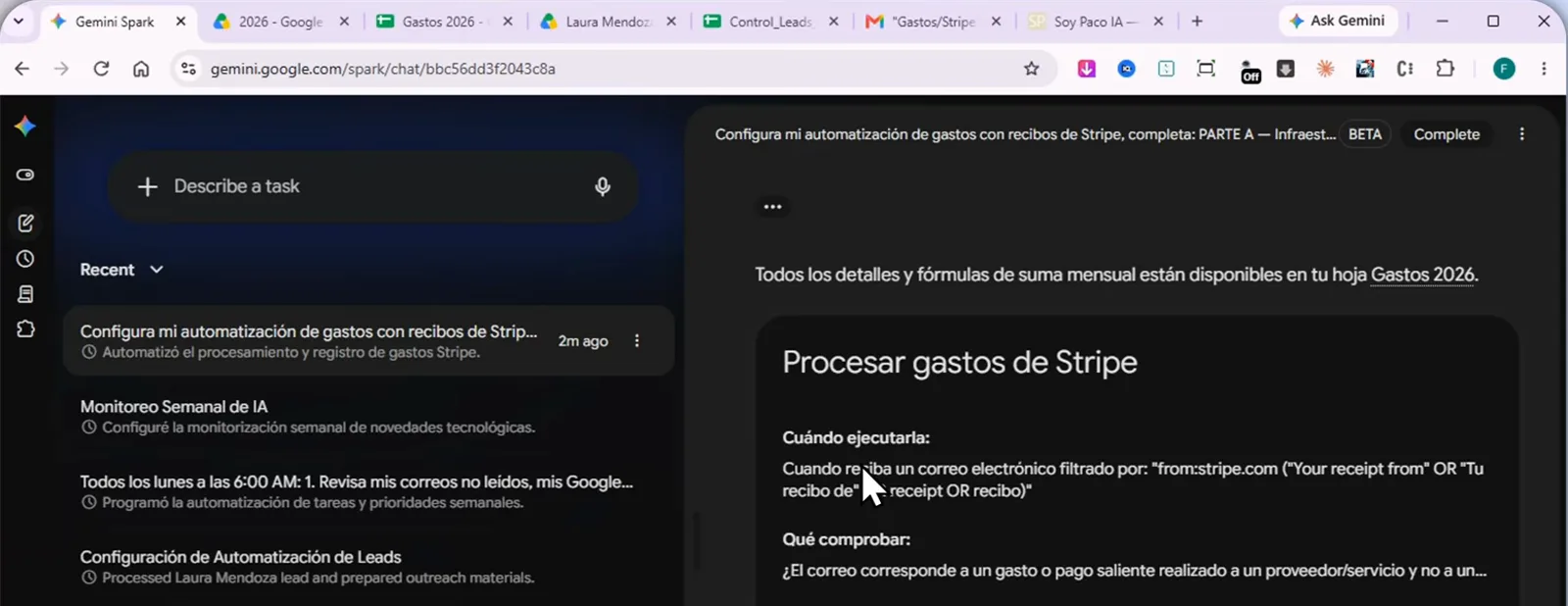Screen dimensions: 1568x606
Task: Click the pink download extension icon
Action: click(1087, 69)
